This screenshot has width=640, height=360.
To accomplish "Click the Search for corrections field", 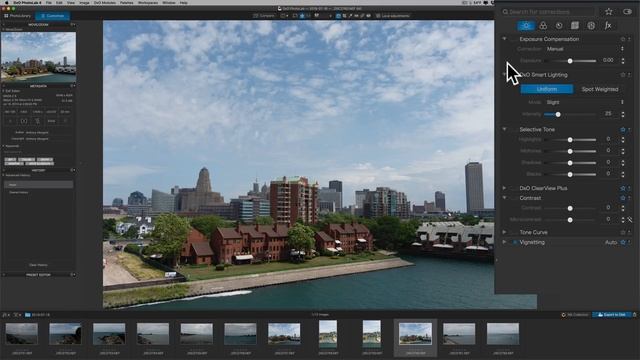I will tap(548, 12).
